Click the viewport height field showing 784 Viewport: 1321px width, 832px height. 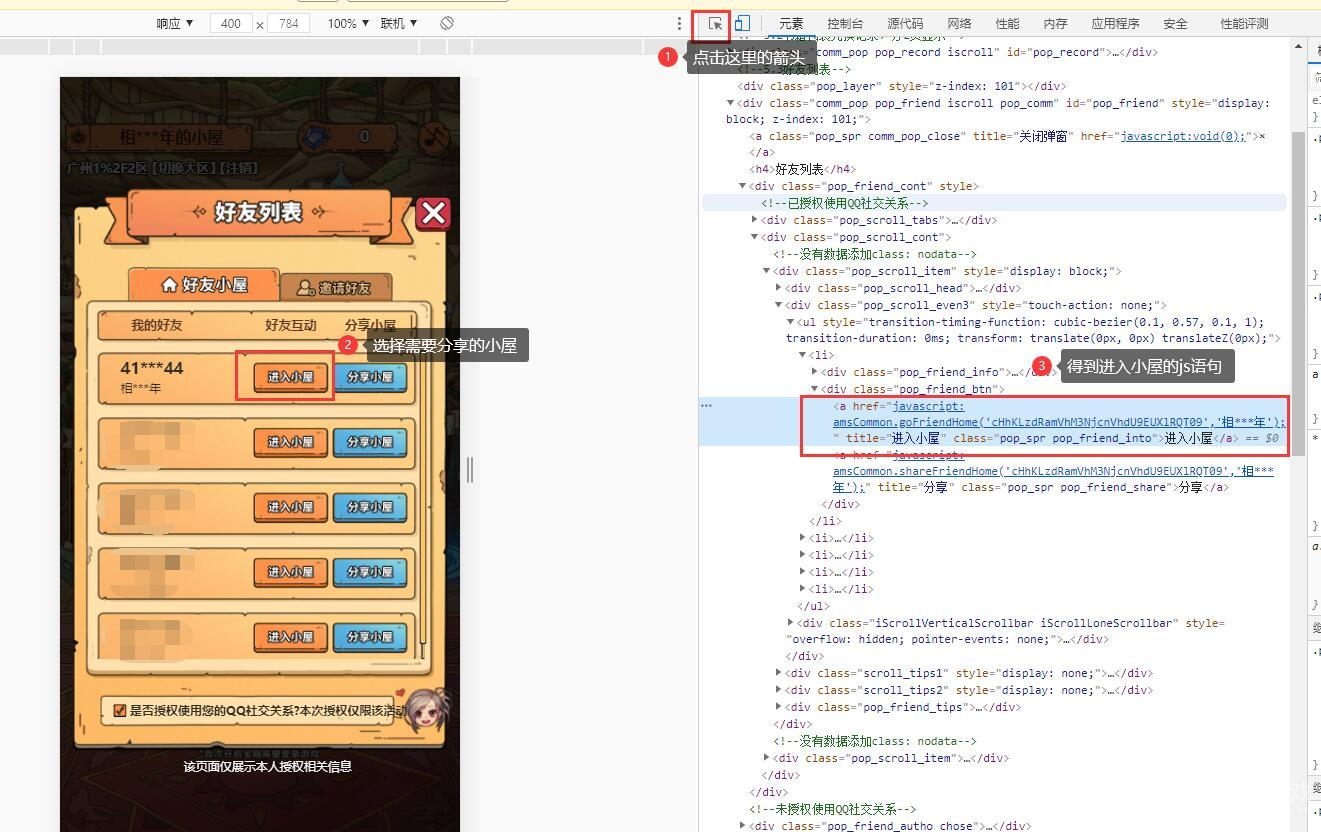(x=289, y=23)
